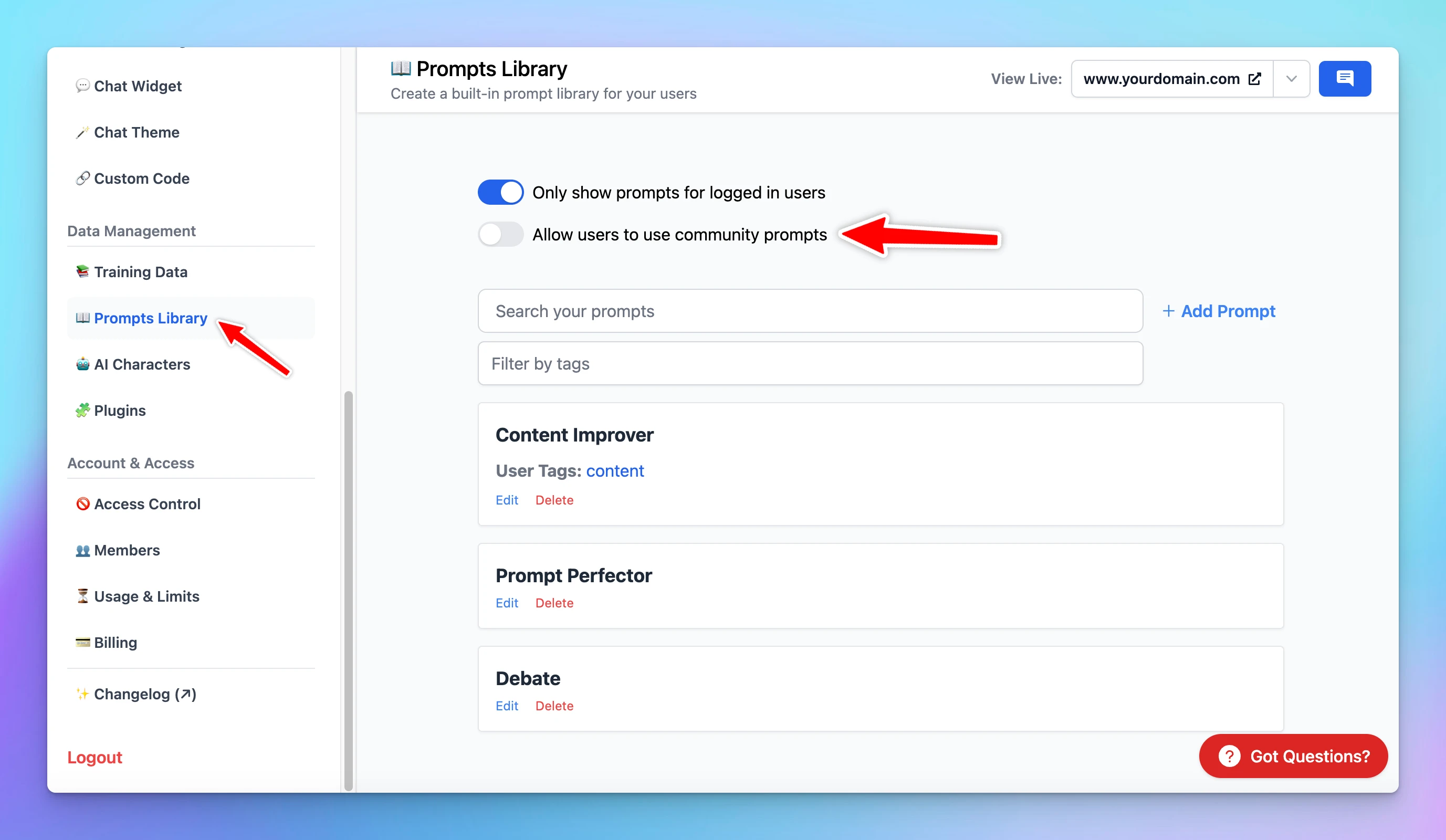
Task: Edit the Debate prompt
Action: point(507,706)
